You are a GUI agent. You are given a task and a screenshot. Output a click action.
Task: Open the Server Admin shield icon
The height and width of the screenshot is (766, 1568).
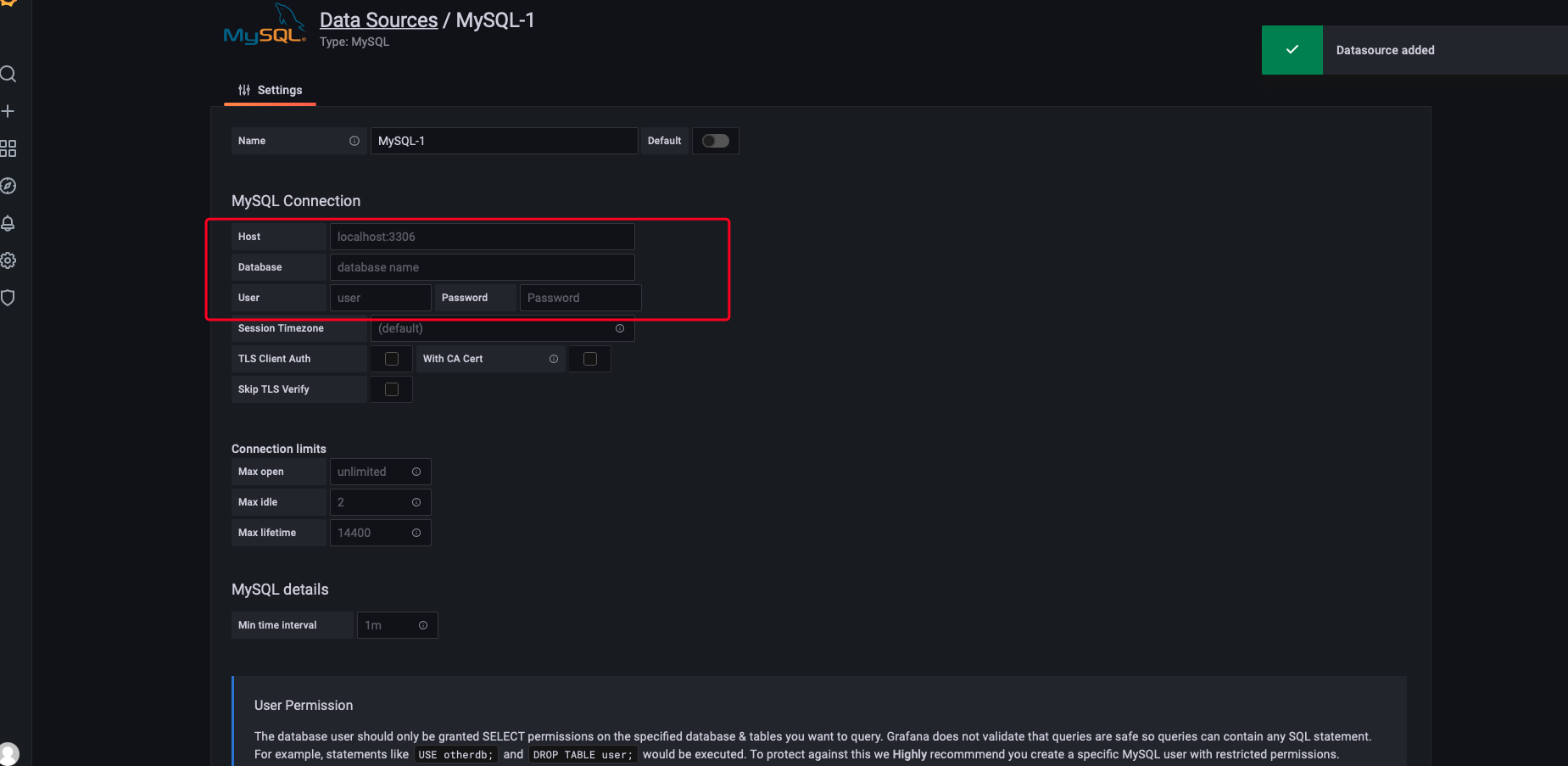click(8, 298)
